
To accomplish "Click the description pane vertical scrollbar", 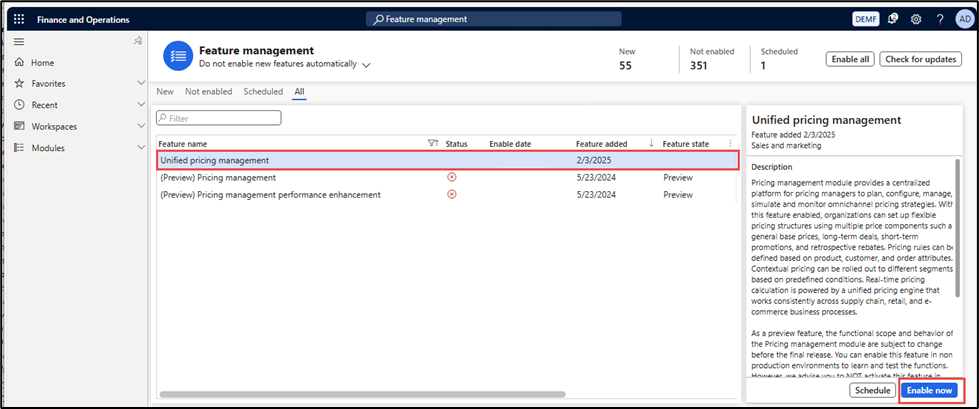I will (956, 227).
